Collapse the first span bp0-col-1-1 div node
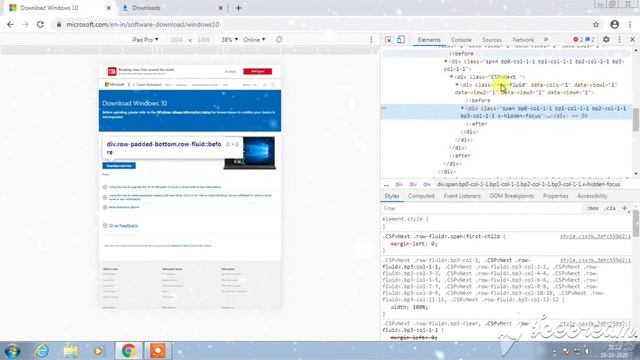 446,61
